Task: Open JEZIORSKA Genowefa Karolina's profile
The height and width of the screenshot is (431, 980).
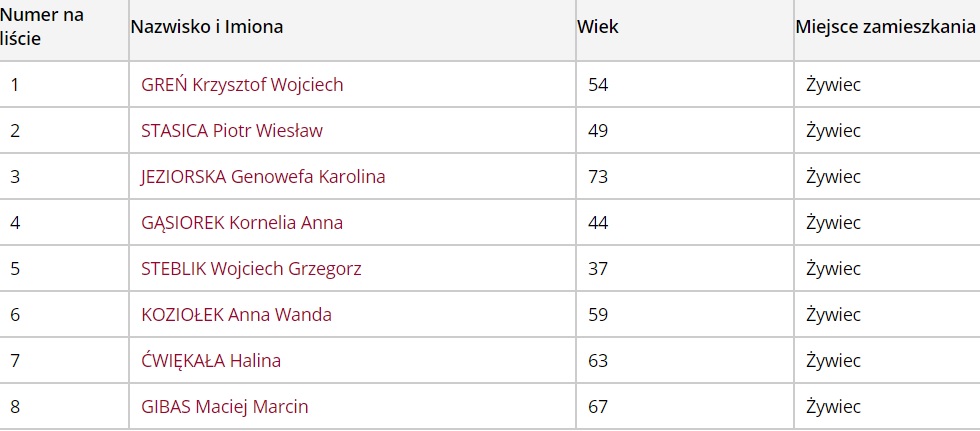Action: click(x=263, y=177)
